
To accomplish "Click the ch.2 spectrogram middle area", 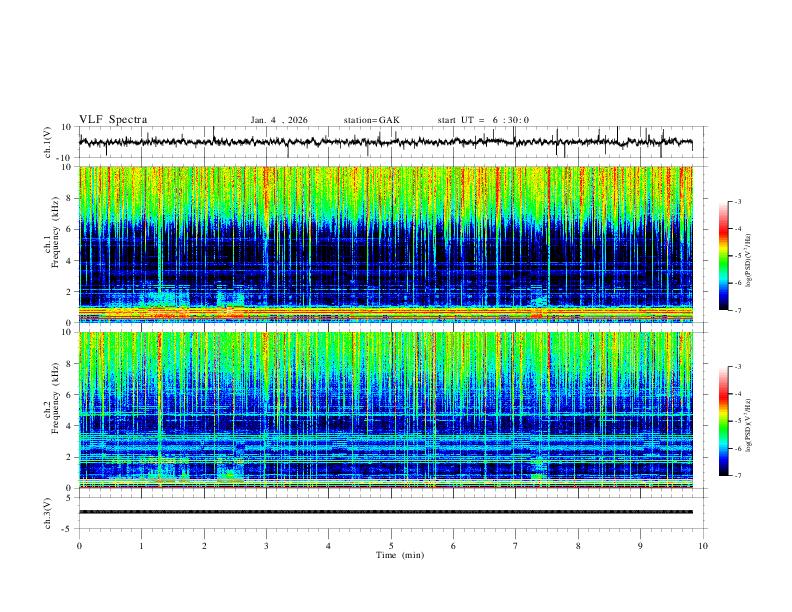I will (385, 410).
